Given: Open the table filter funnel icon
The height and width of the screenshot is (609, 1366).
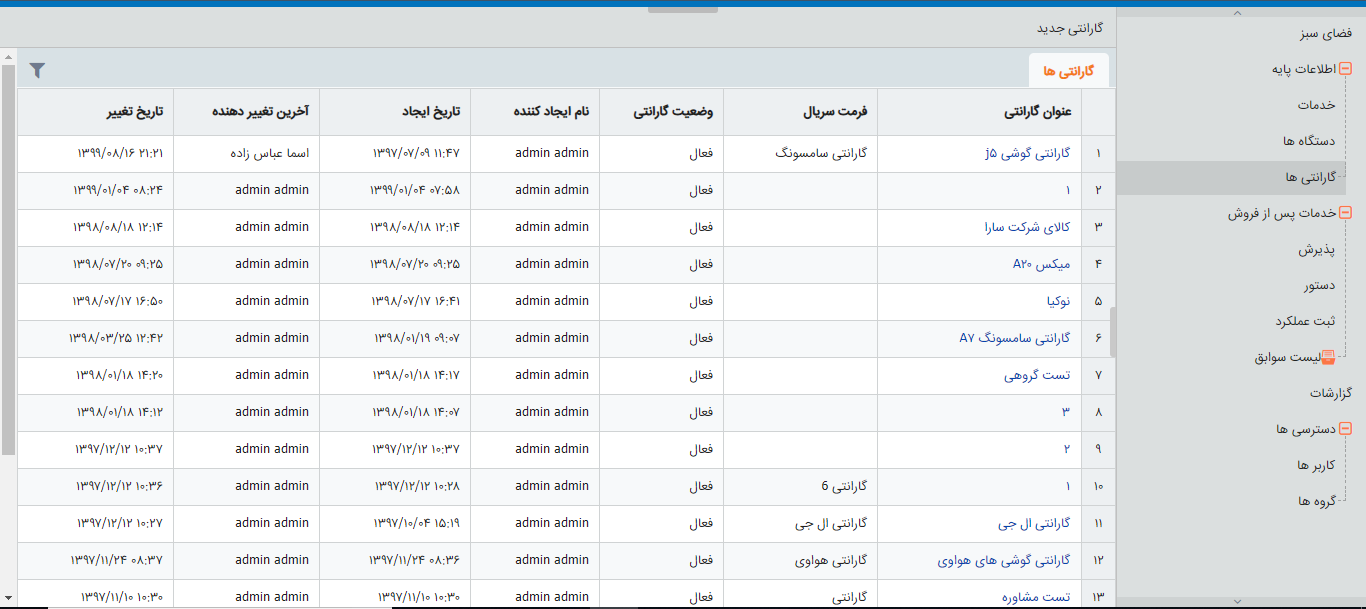Looking at the screenshot, I should pos(37,70).
